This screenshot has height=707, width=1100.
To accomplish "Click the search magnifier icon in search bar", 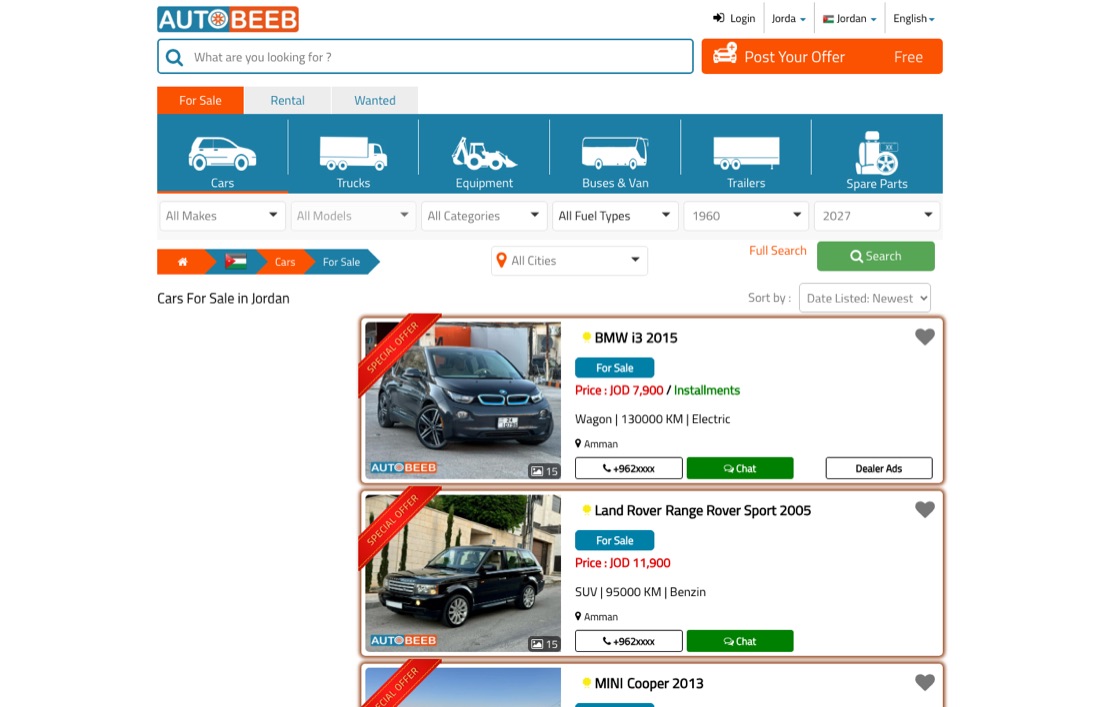I will (x=175, y=57).
